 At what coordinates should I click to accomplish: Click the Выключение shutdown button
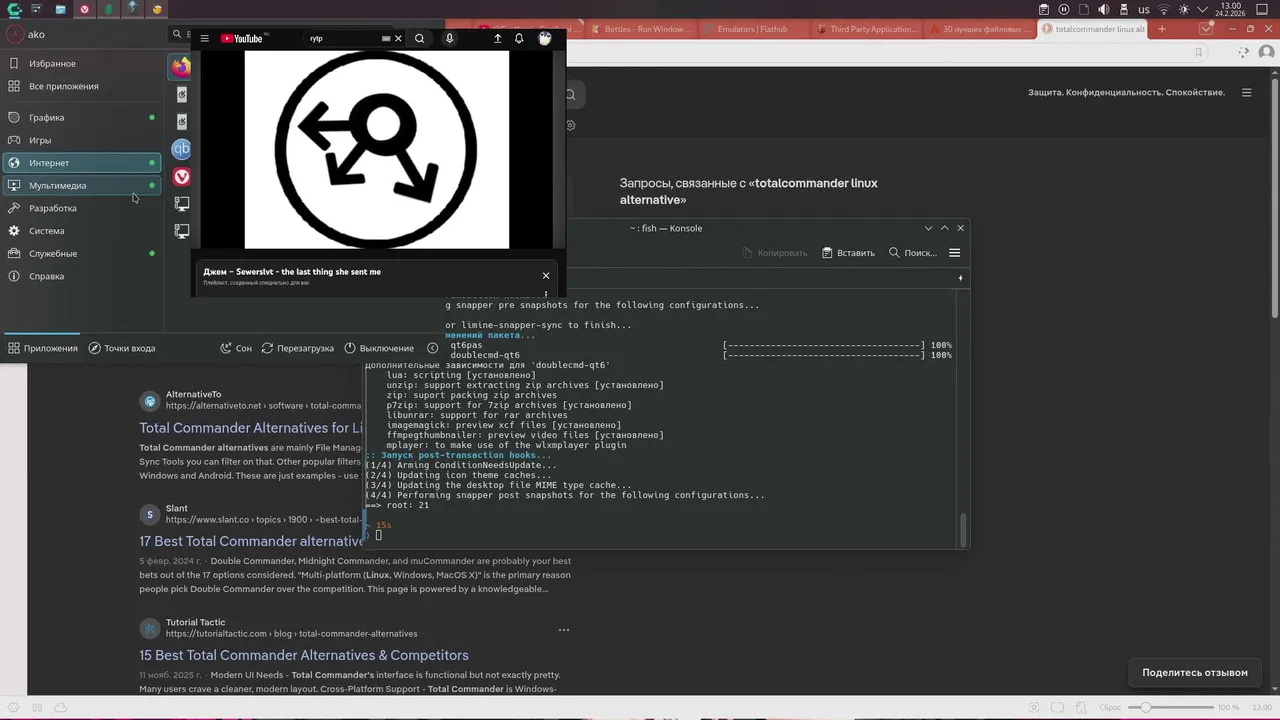coord(379,348)
